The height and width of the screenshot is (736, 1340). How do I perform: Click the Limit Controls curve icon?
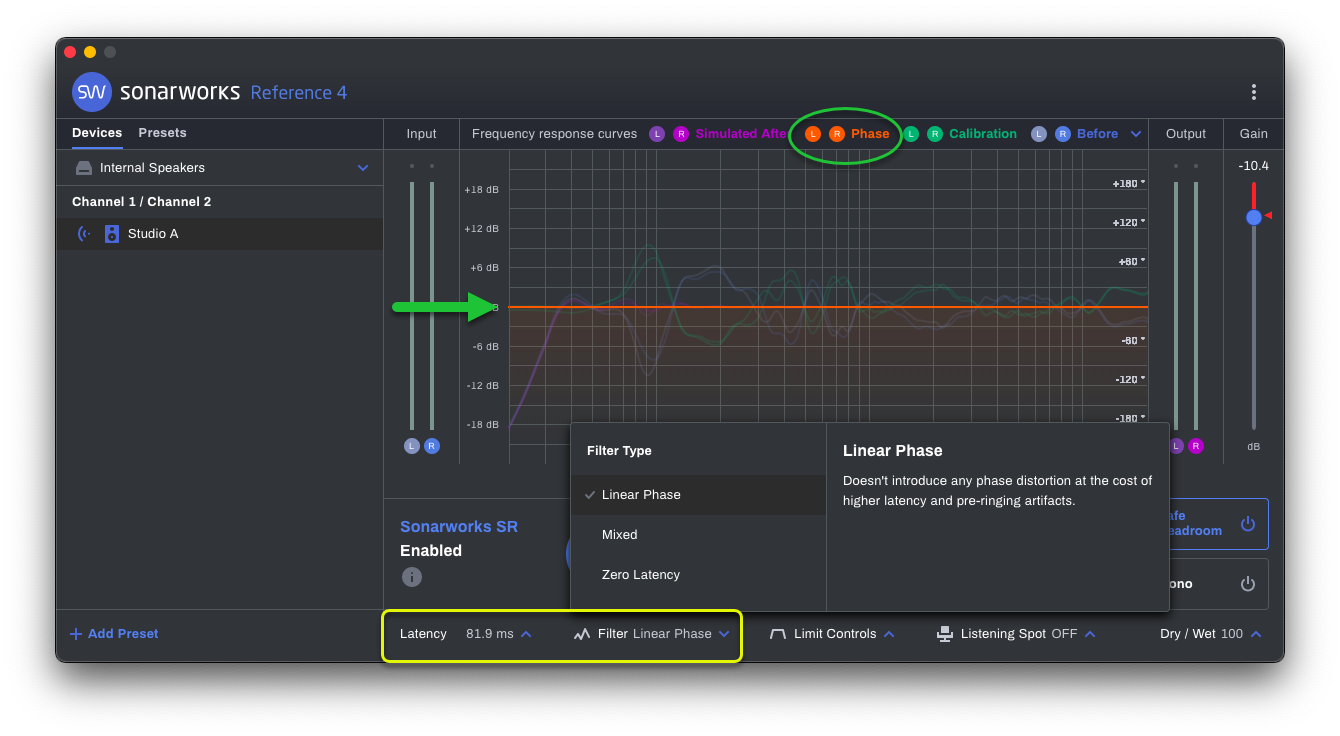(x=778, y=634)
